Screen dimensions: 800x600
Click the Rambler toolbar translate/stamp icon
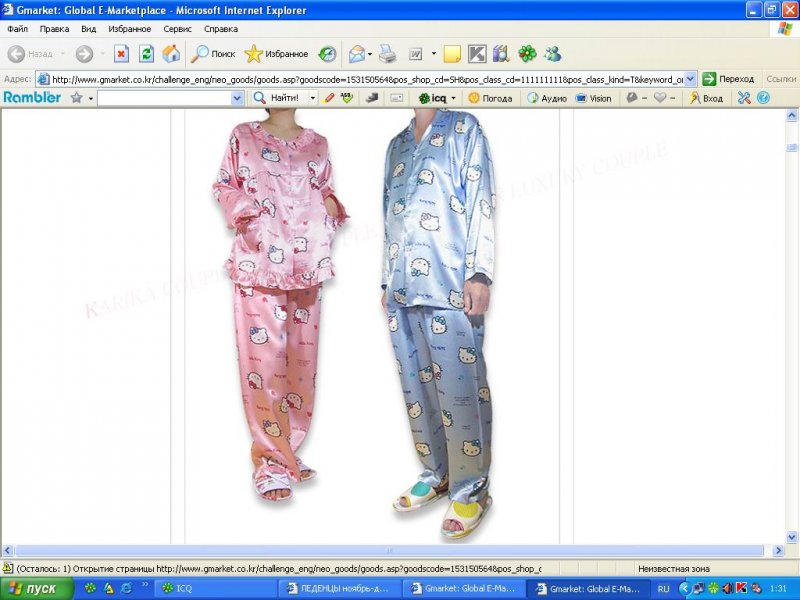[372, 97]
